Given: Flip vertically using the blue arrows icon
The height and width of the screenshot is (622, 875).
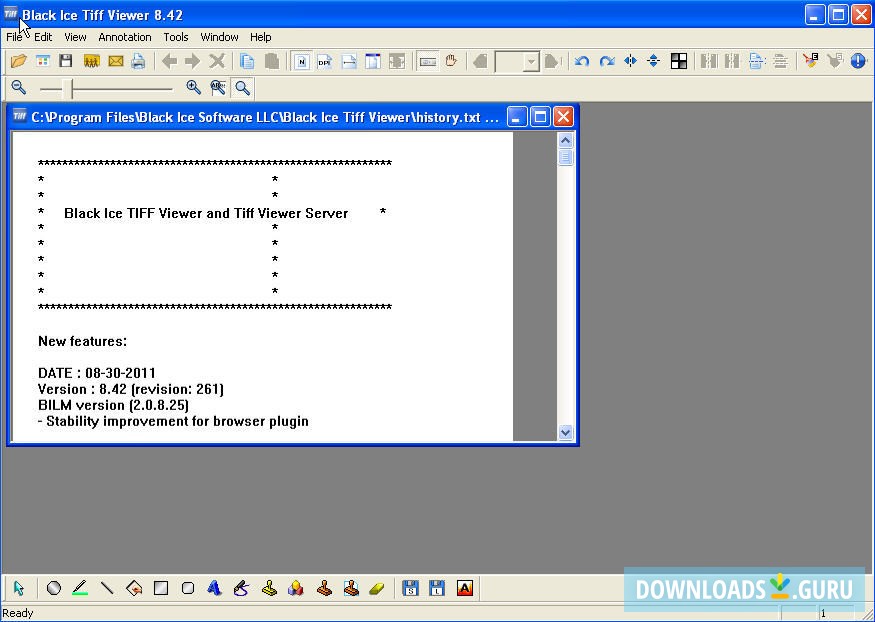Looking at the screenshot, I should pyautogui.click(x=654, y=61).
